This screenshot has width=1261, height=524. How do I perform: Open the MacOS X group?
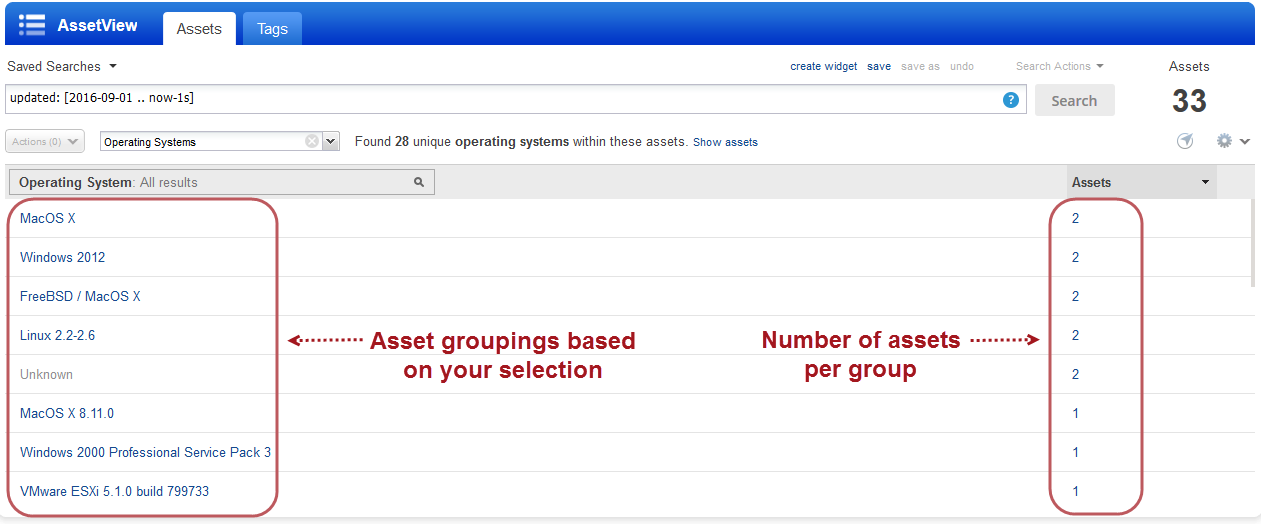[48, 218]
